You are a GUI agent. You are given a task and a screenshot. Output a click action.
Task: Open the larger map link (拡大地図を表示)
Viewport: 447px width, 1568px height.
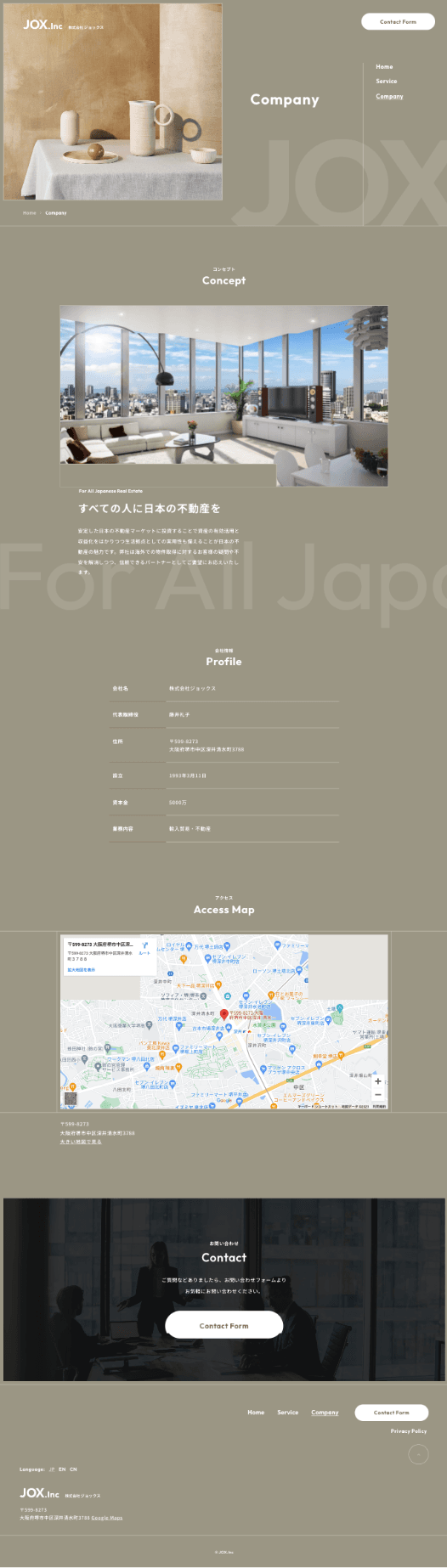82,969
